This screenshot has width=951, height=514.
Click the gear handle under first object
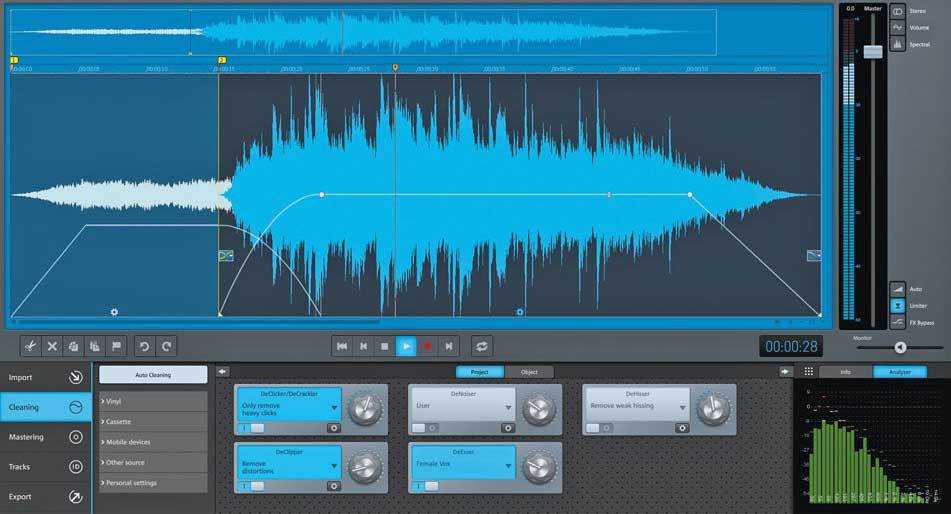pyautogui.click(x=114, y=312)
